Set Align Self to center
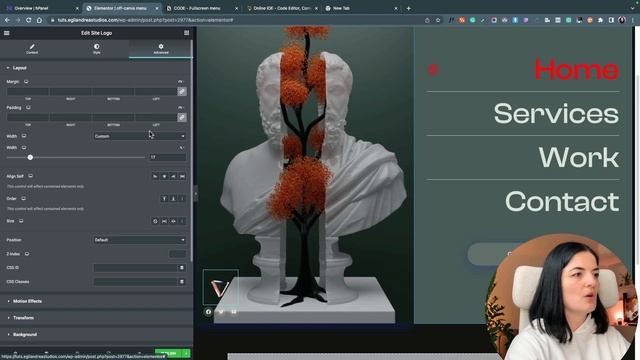 pyautogui.click(x=164, y=176)
